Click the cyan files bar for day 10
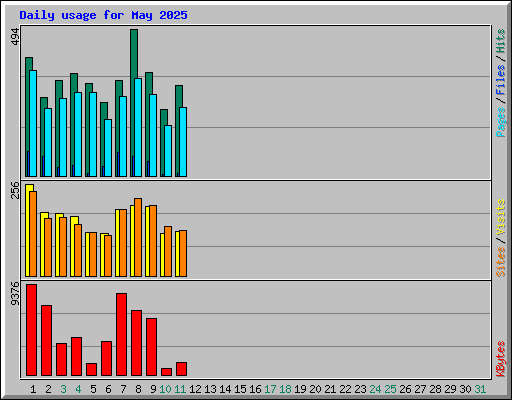Screen dimensions: 512x400 point(168,151)
